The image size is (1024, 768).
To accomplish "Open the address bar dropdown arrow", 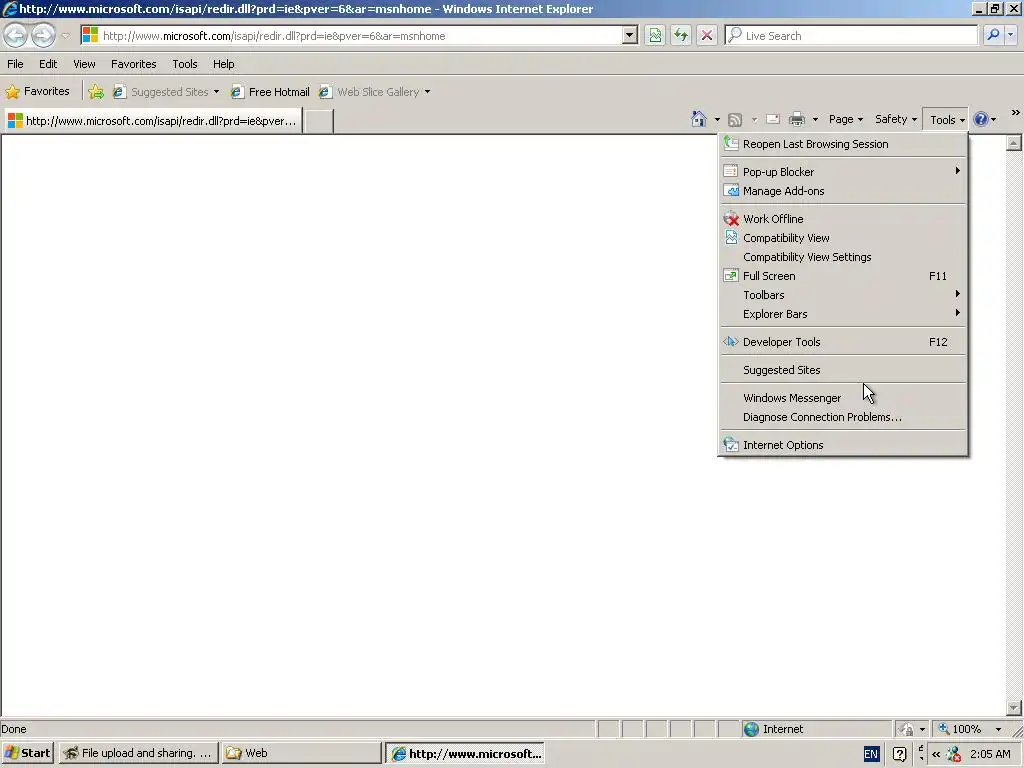I will tap(630, 35).
